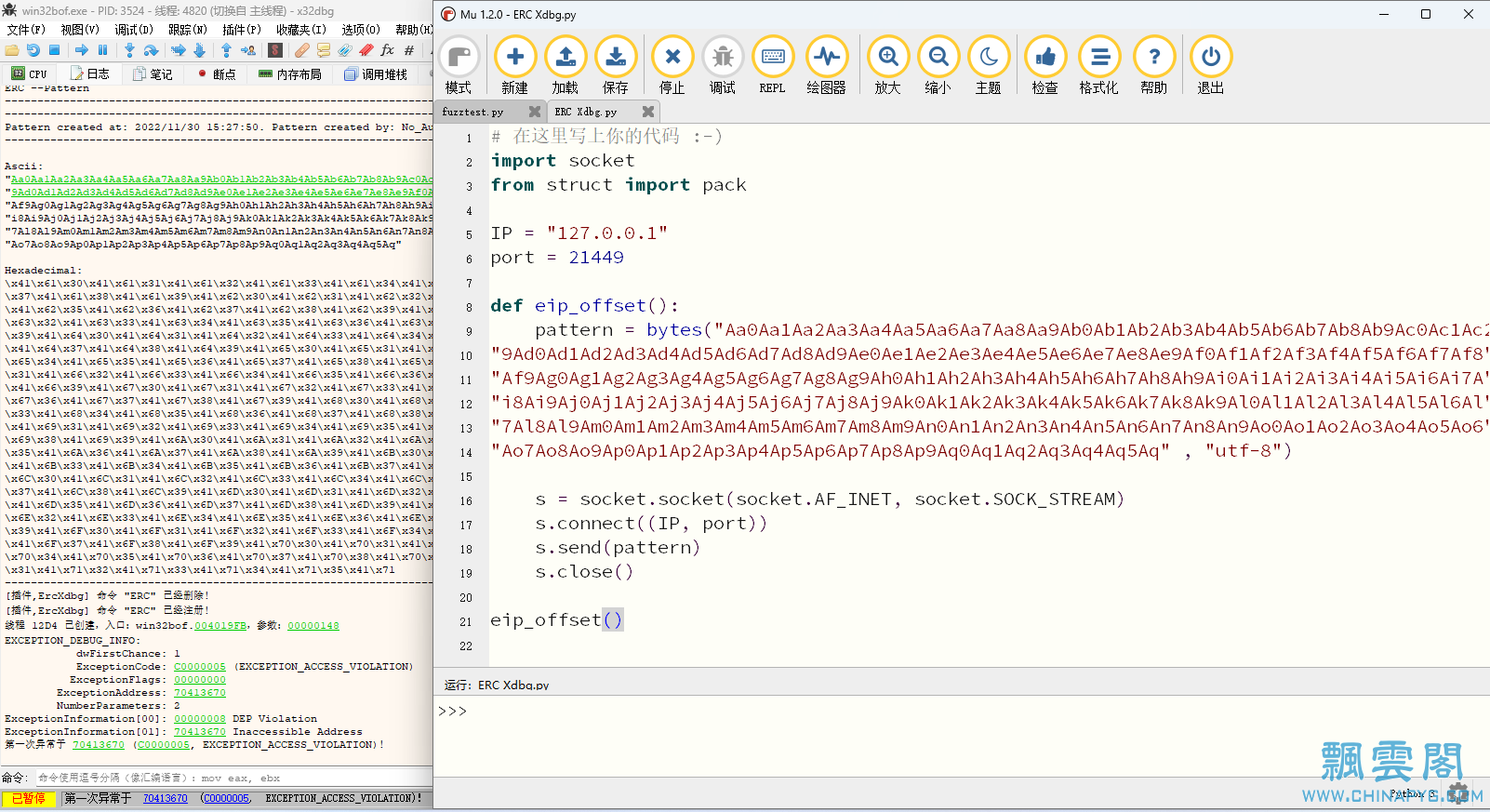This screenshot has height=812, width=1490.
Task: Click x32dbg run arrow icon
Action: pyautogui.click(x=82, y=50)
